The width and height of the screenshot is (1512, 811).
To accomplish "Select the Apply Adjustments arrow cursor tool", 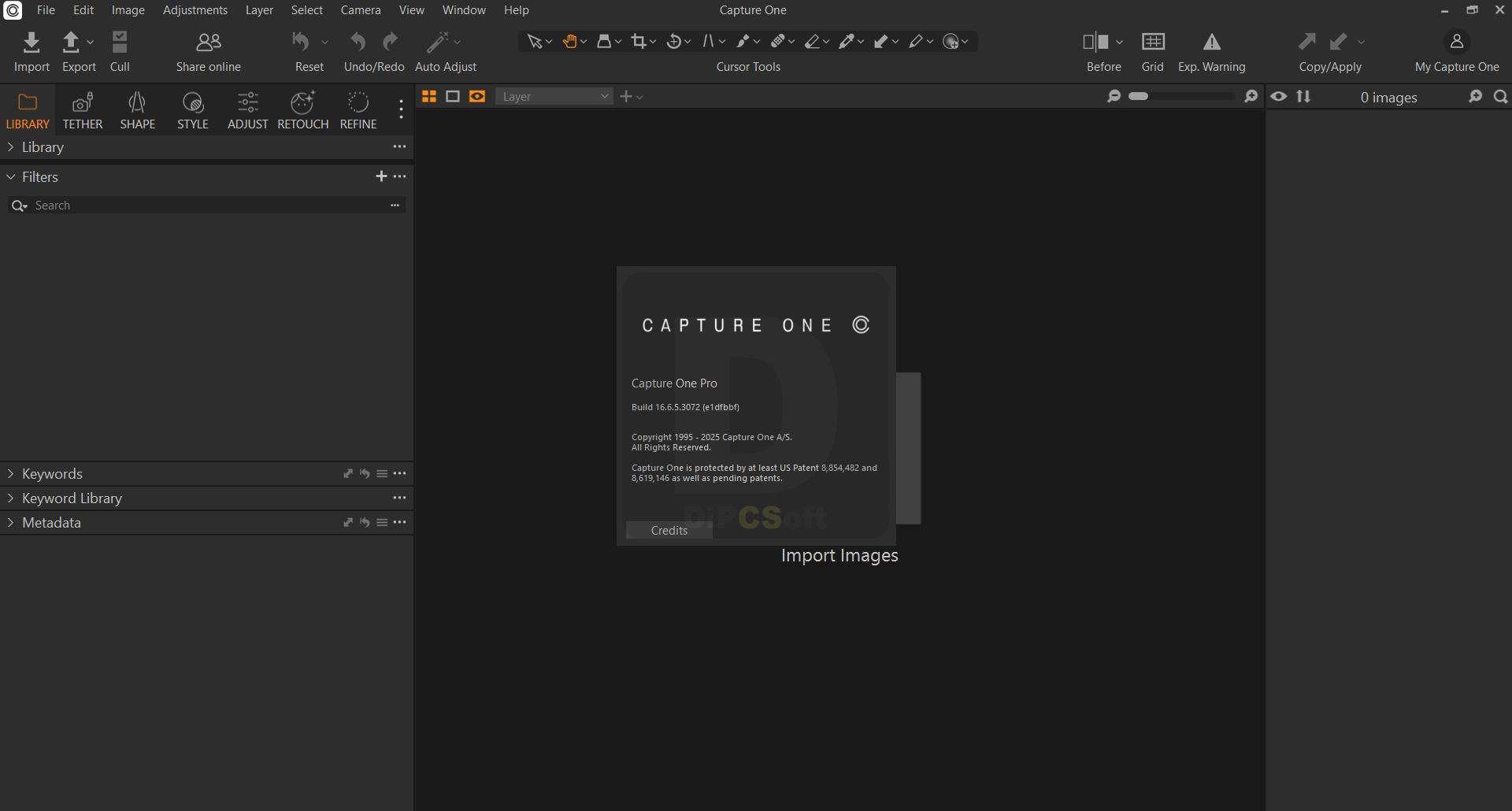I will click(881, 42).
